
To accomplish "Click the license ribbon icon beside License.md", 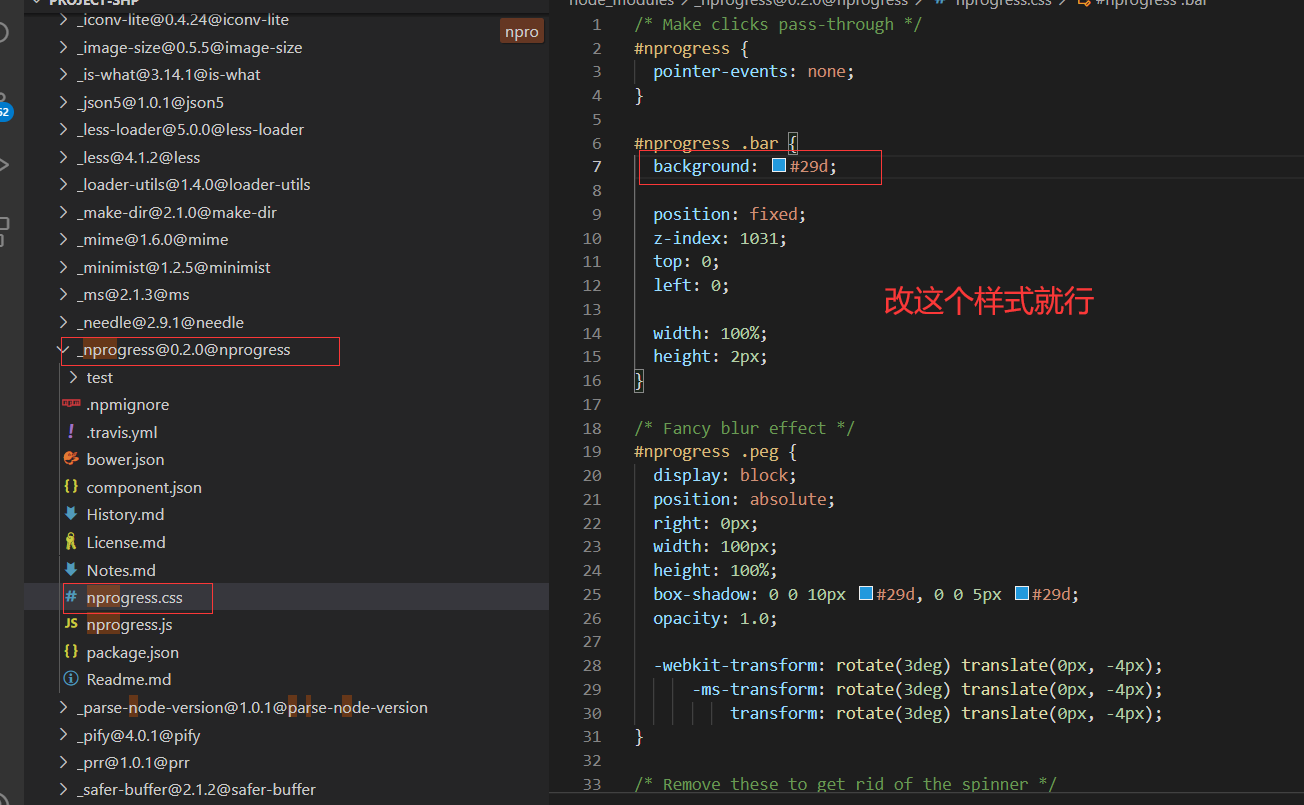I will pyautogui.click(x=71, y=542).
